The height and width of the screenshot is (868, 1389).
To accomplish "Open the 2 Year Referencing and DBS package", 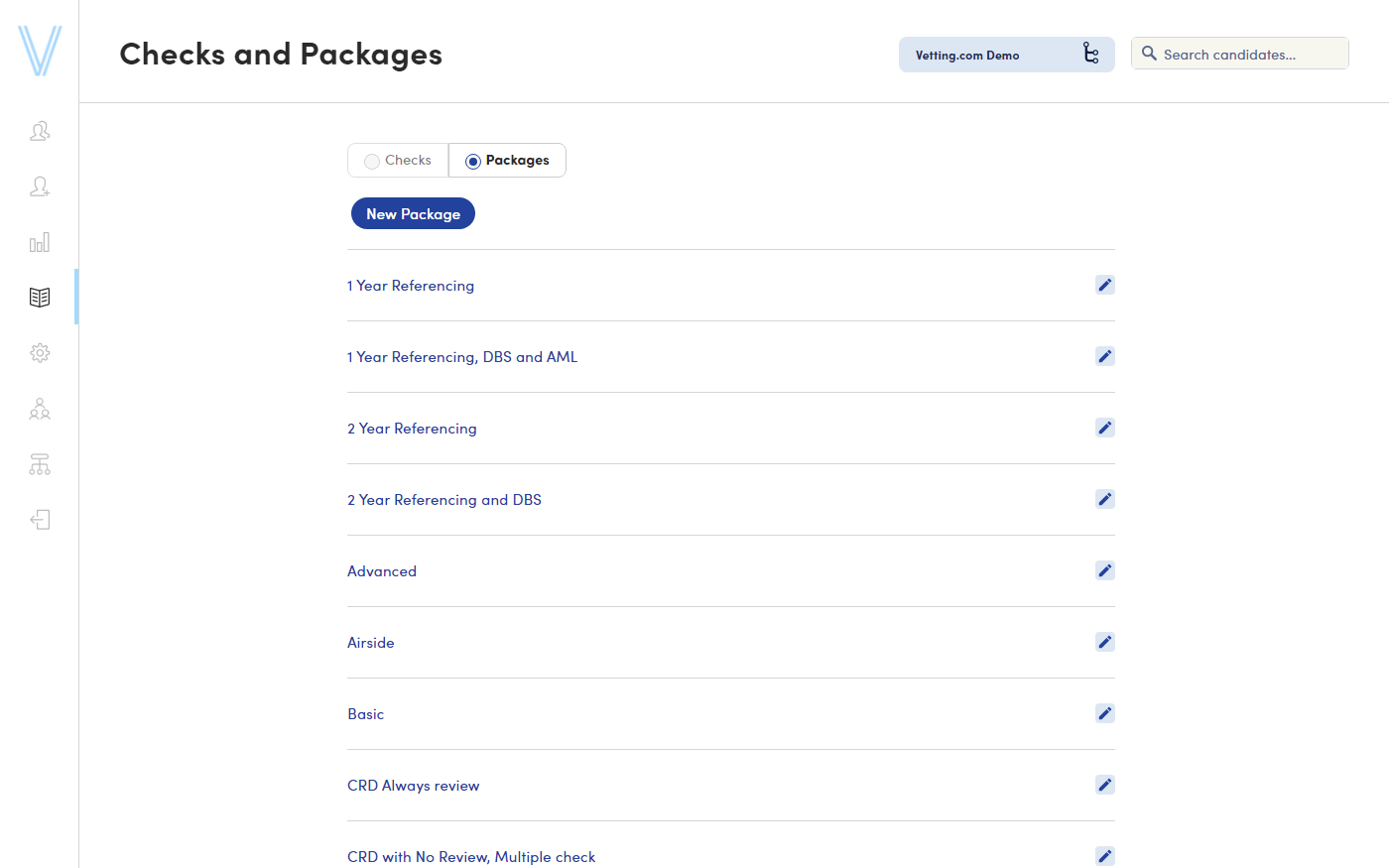I will pos(443,500).
